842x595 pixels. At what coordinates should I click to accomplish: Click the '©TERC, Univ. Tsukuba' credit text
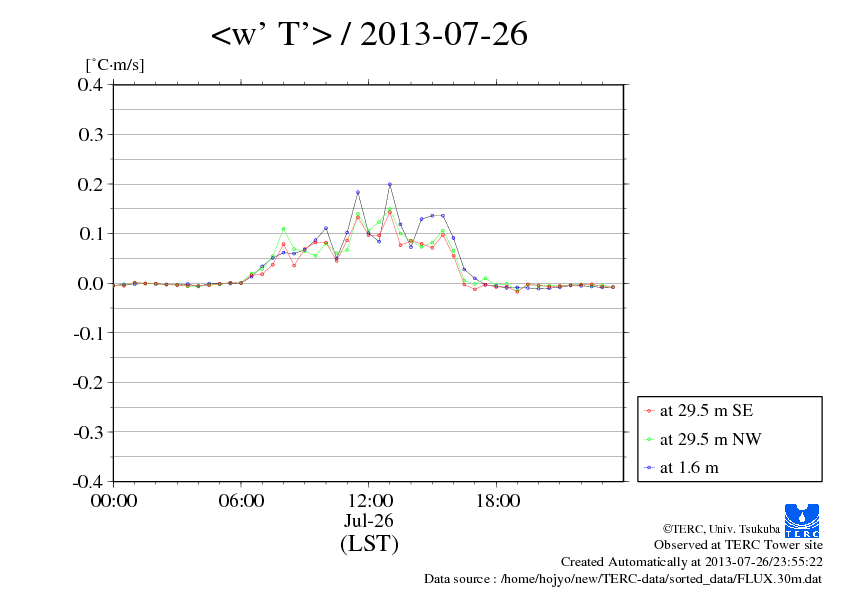[x=721, y=529]
